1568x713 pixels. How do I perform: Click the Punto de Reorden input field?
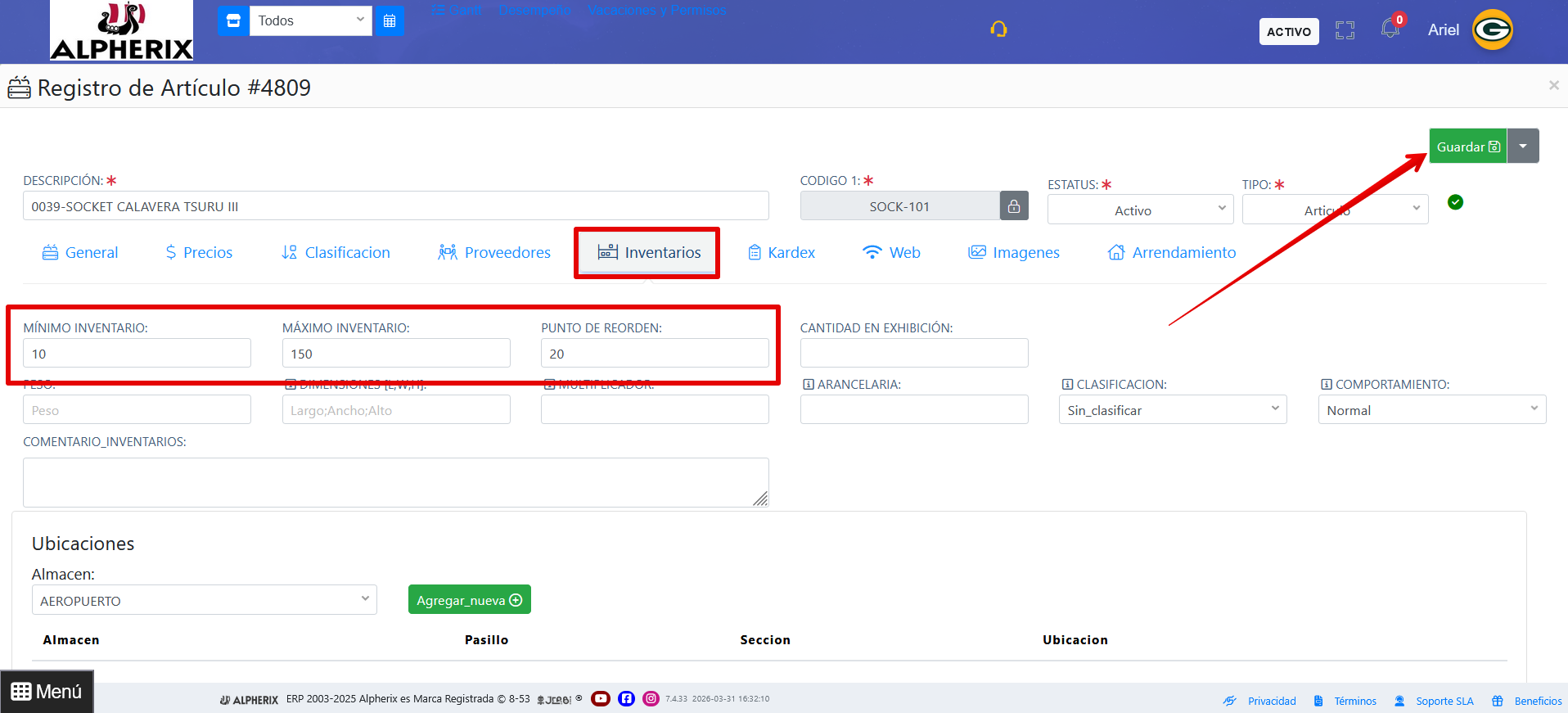point(654,354)
